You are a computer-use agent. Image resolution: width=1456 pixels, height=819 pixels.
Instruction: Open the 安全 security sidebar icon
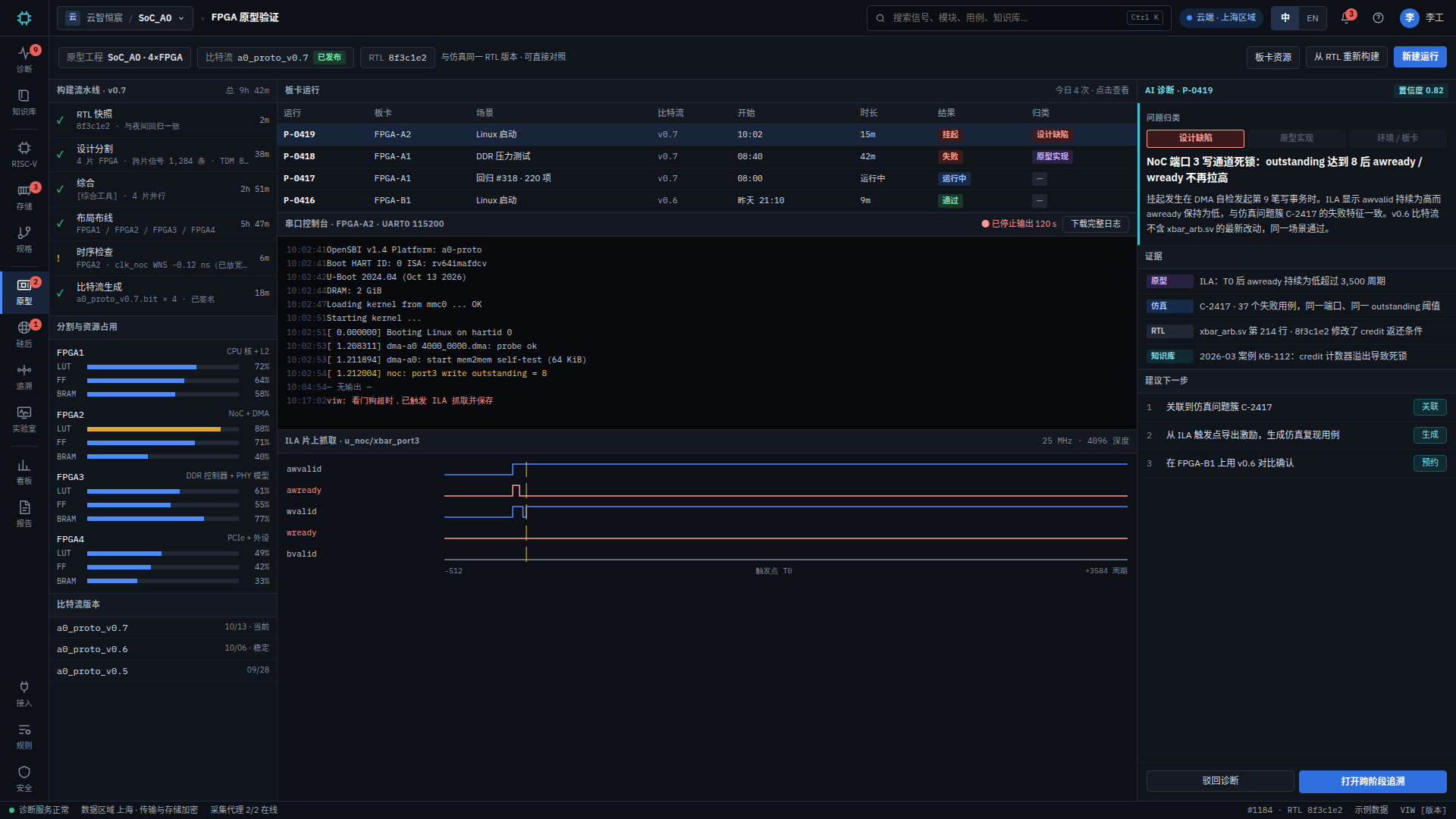tap(24, 778)
